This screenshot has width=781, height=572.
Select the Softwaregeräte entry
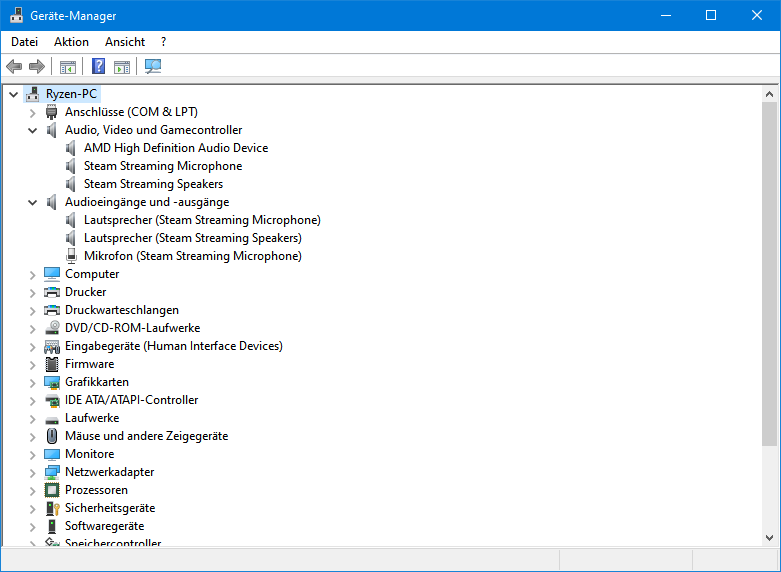105,526
